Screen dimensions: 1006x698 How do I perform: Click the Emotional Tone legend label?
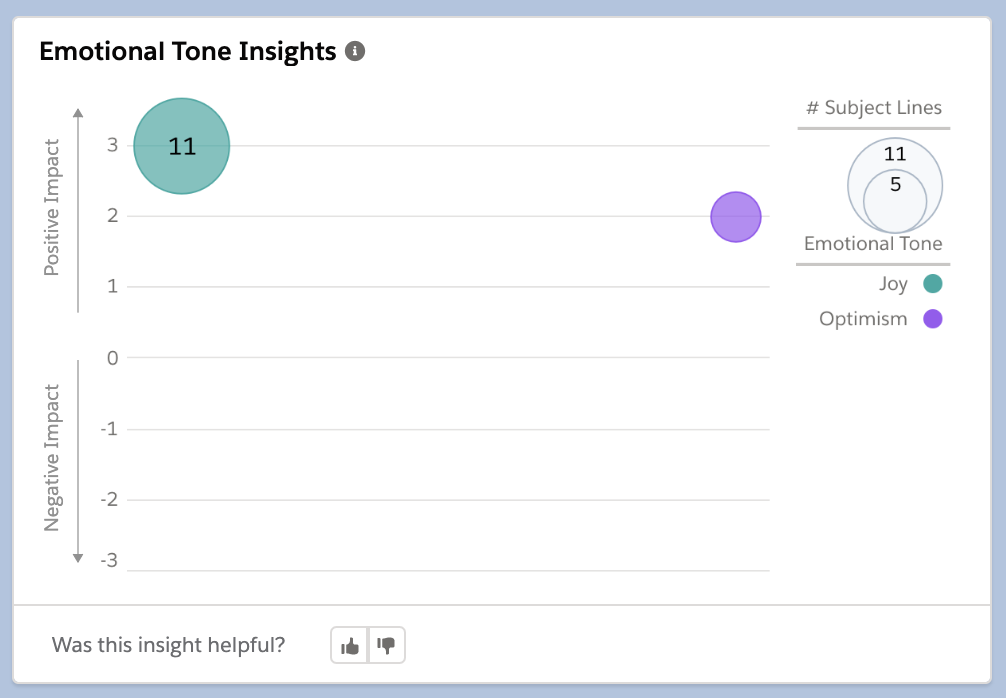(873, 243)
